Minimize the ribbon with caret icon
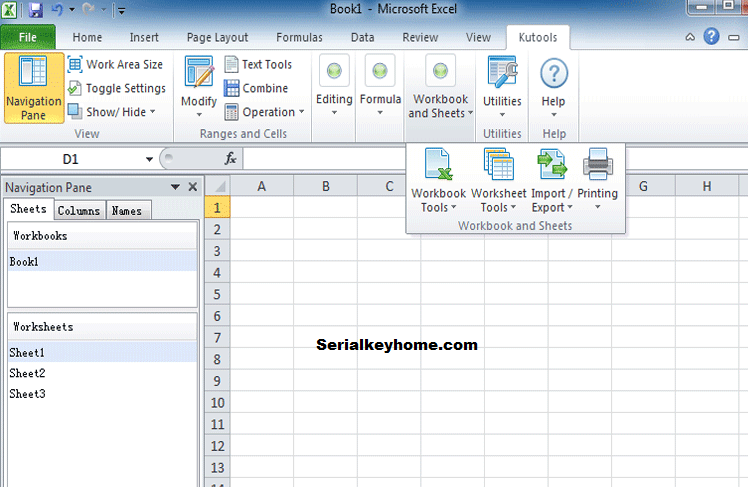 tap(690, 37)
